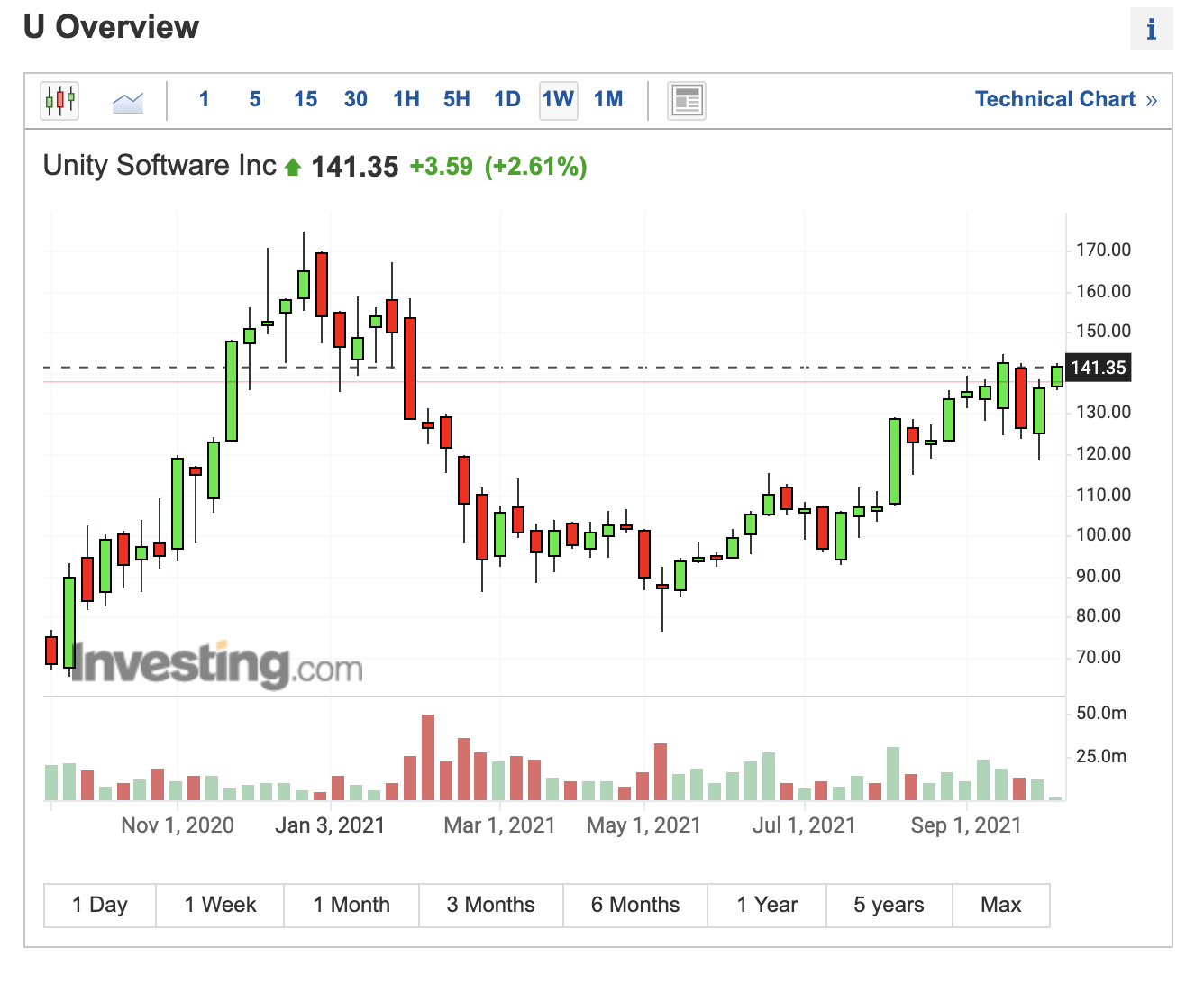Choose the 1 Week range
1204x984 pixels.
[x=220, y=905]
